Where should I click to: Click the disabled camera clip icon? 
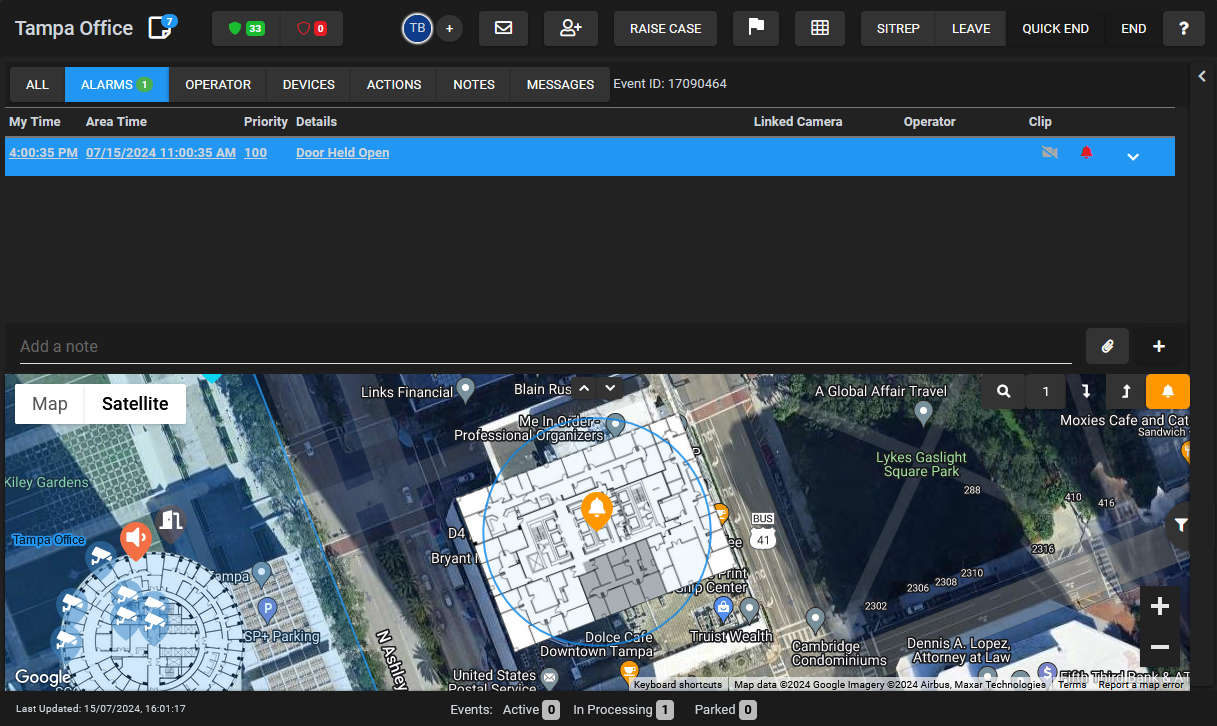pyautogui.click(x=1049, y=153)
